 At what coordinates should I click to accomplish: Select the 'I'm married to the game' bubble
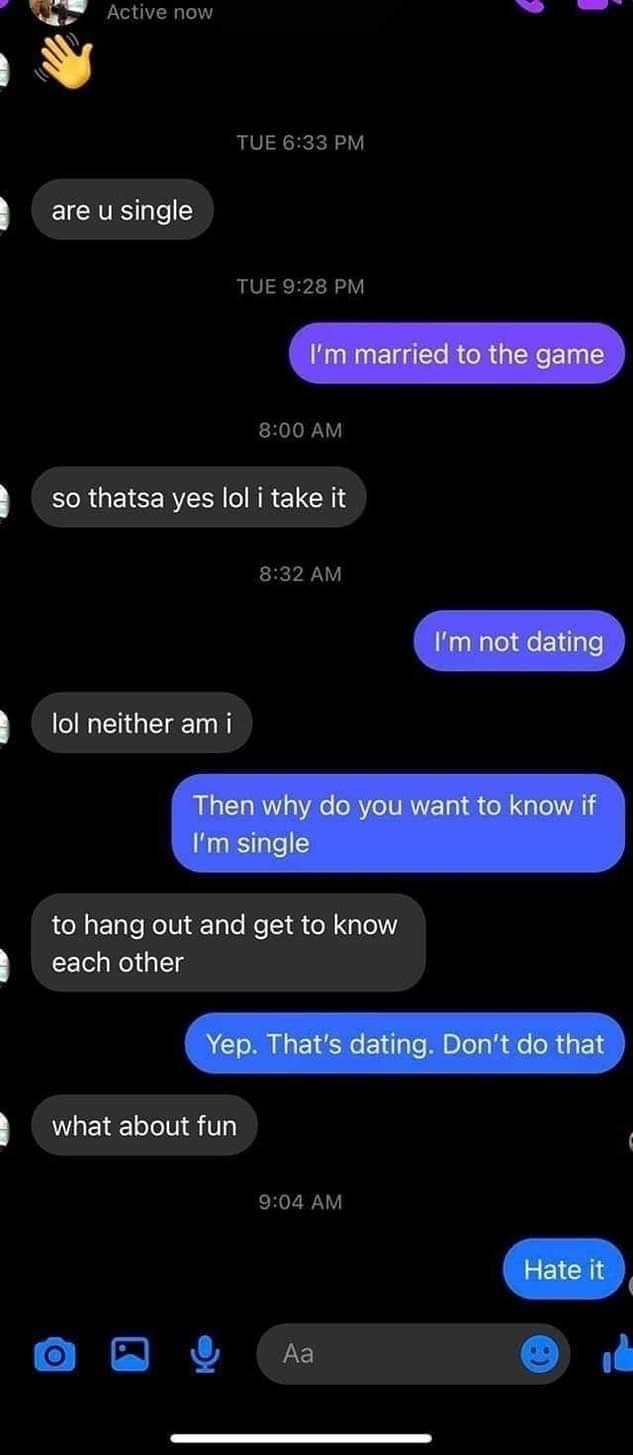point(457,354)
